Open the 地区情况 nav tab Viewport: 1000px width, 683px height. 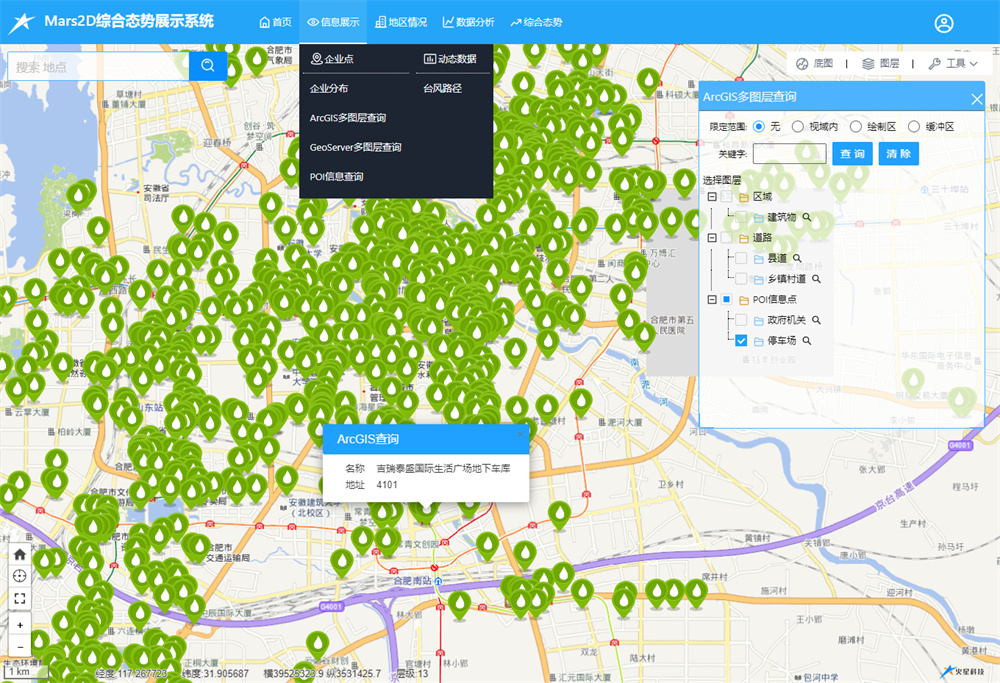[x=401, y=22]
